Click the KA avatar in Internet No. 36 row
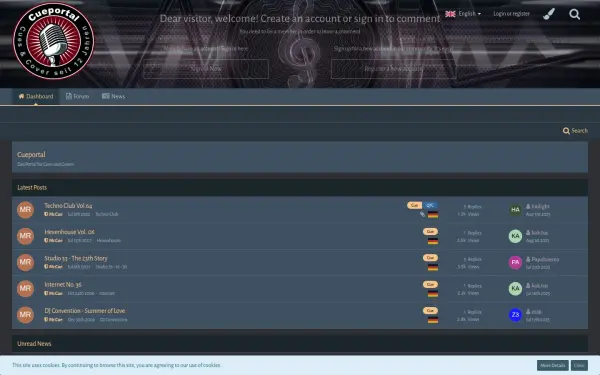 click(x=515, y=289)
